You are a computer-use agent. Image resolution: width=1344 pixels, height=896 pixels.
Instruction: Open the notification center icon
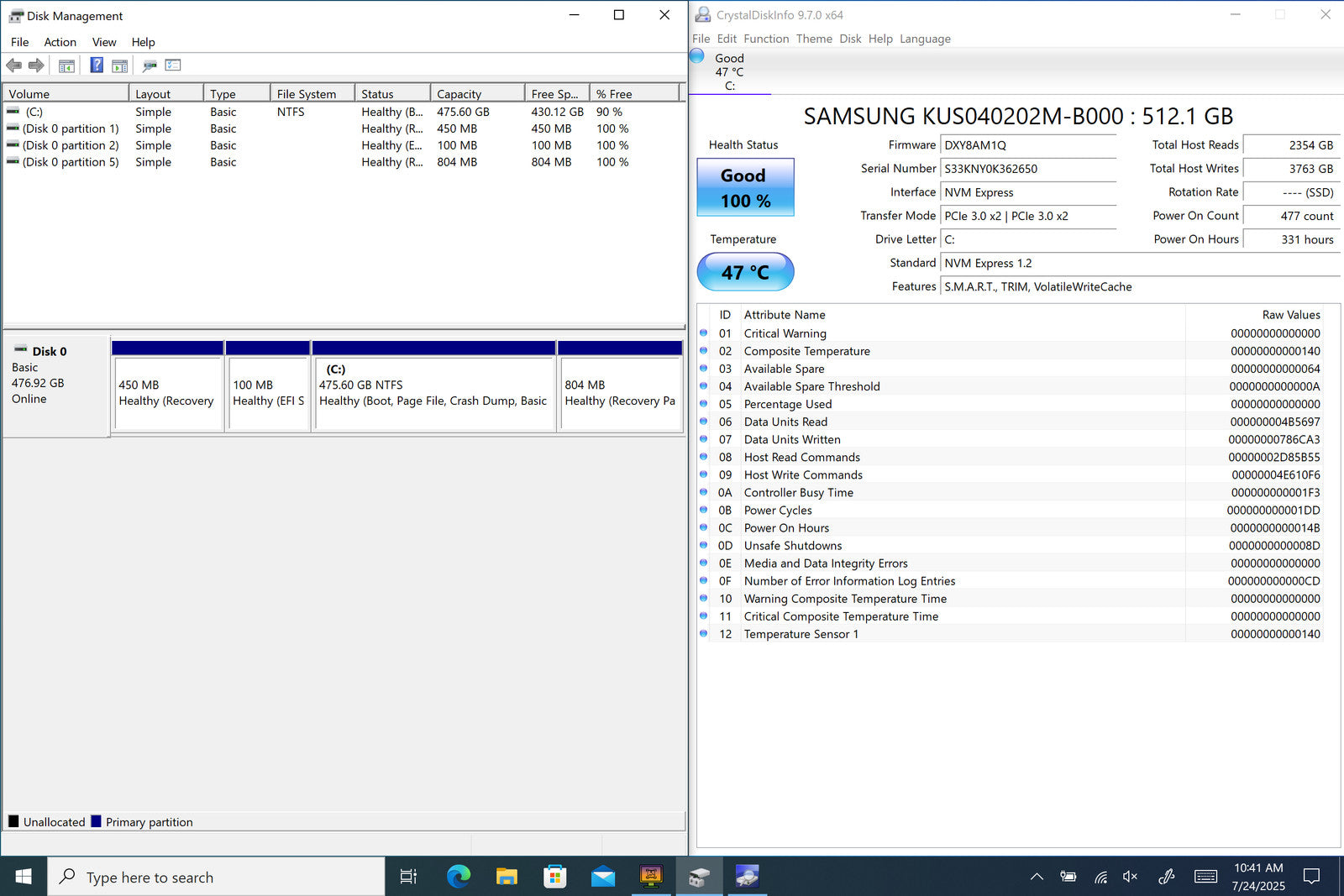(x=1311, y=877)
